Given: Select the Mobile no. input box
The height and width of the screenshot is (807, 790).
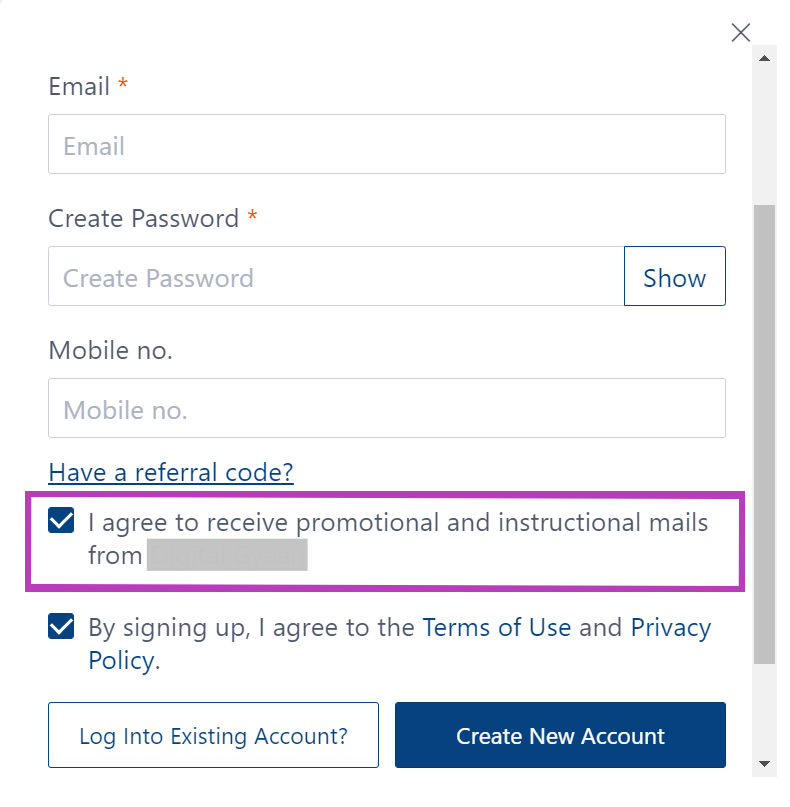Looking at the screenshot, I should pyautogui.click(x=386, y=409).
